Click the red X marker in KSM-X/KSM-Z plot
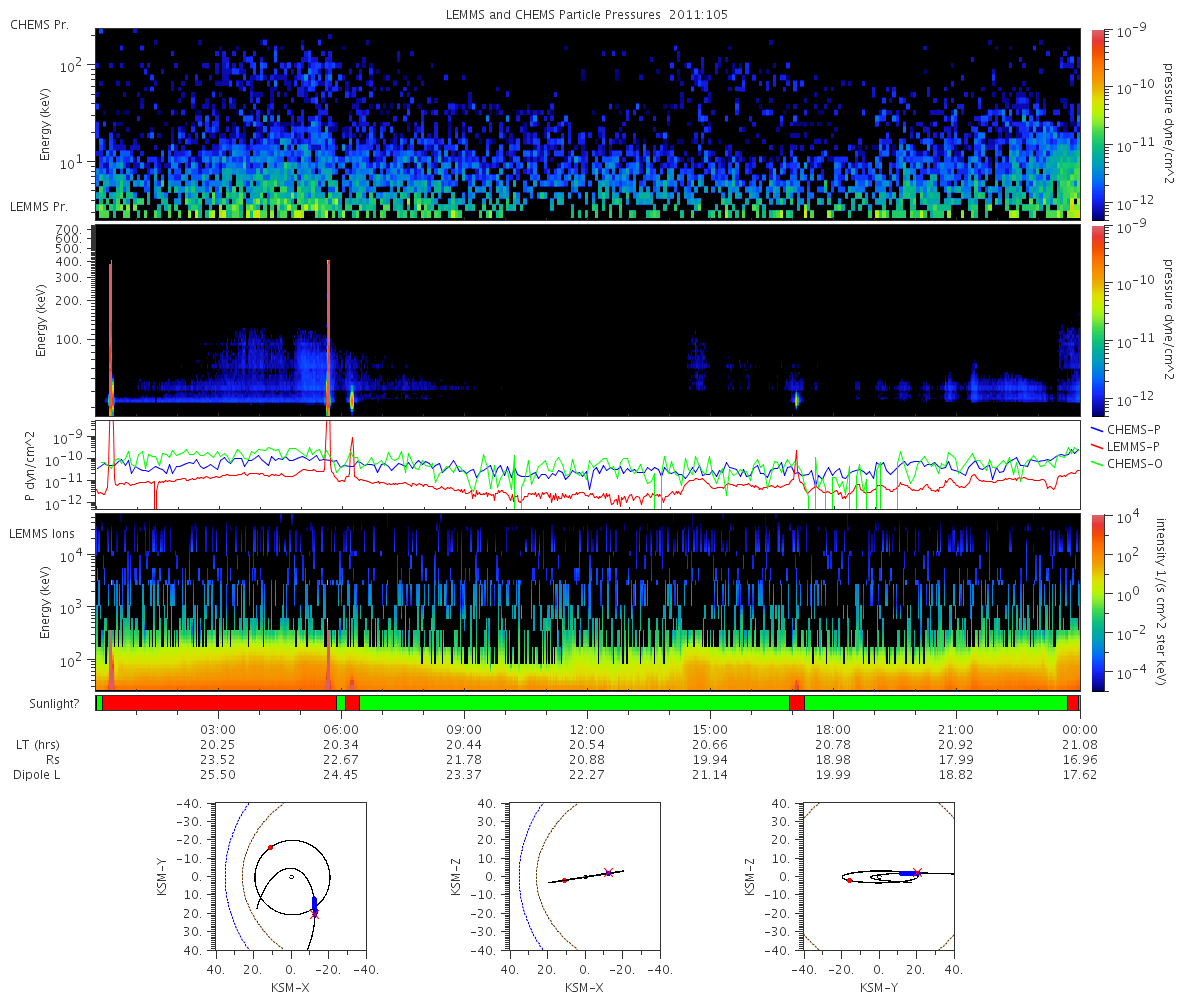Viewport: 1200px width, 1000px height. [x=608, y=872]
